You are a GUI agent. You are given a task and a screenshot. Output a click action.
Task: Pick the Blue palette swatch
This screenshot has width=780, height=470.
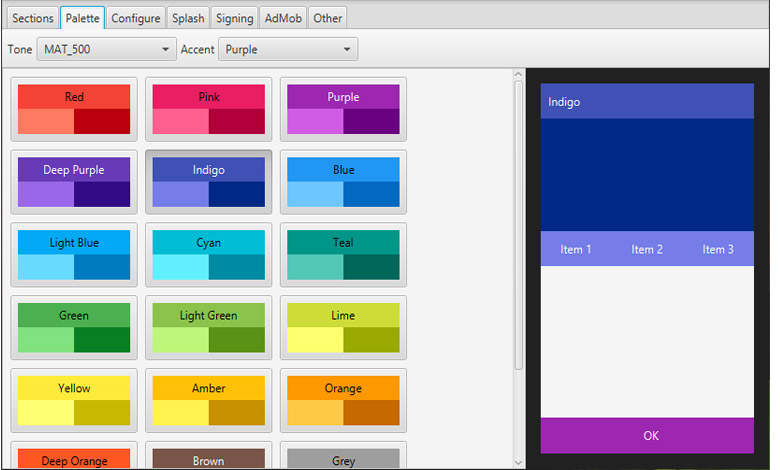[x=343, y=182]
